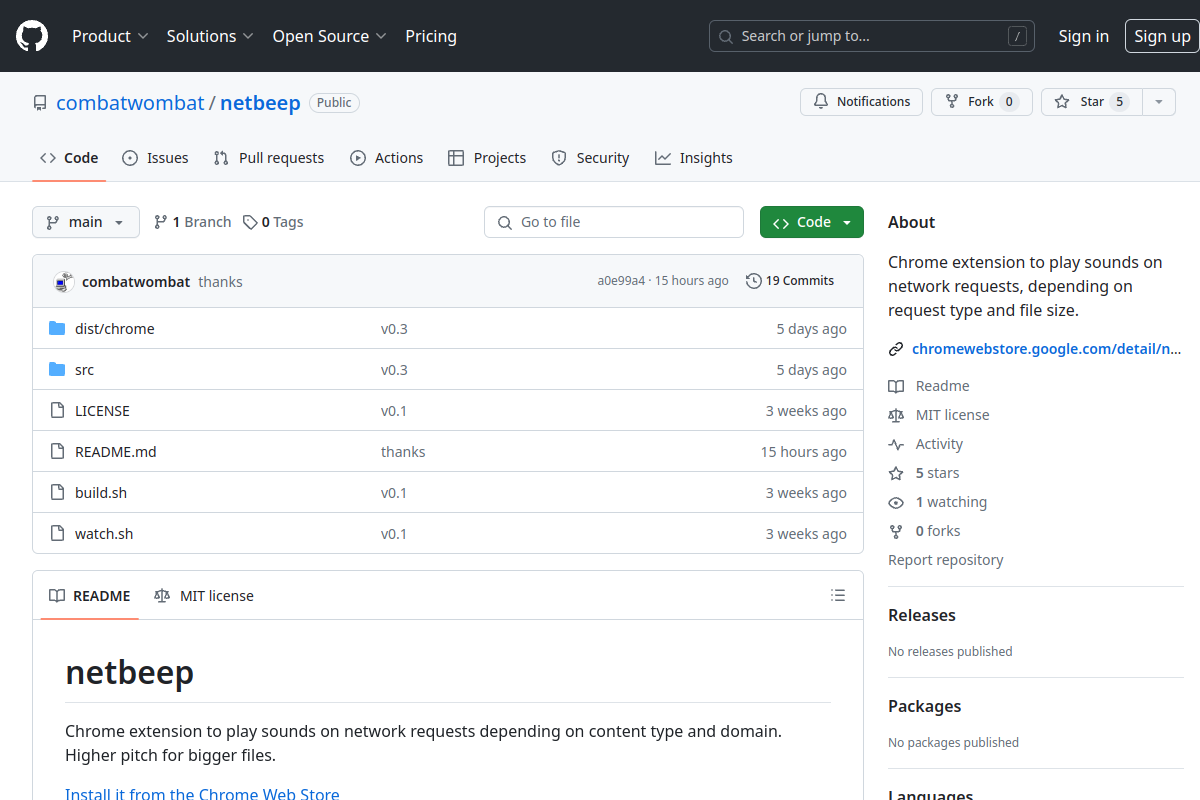Go to the Pricing page
Screen dimensions: 1200x800
431,36
